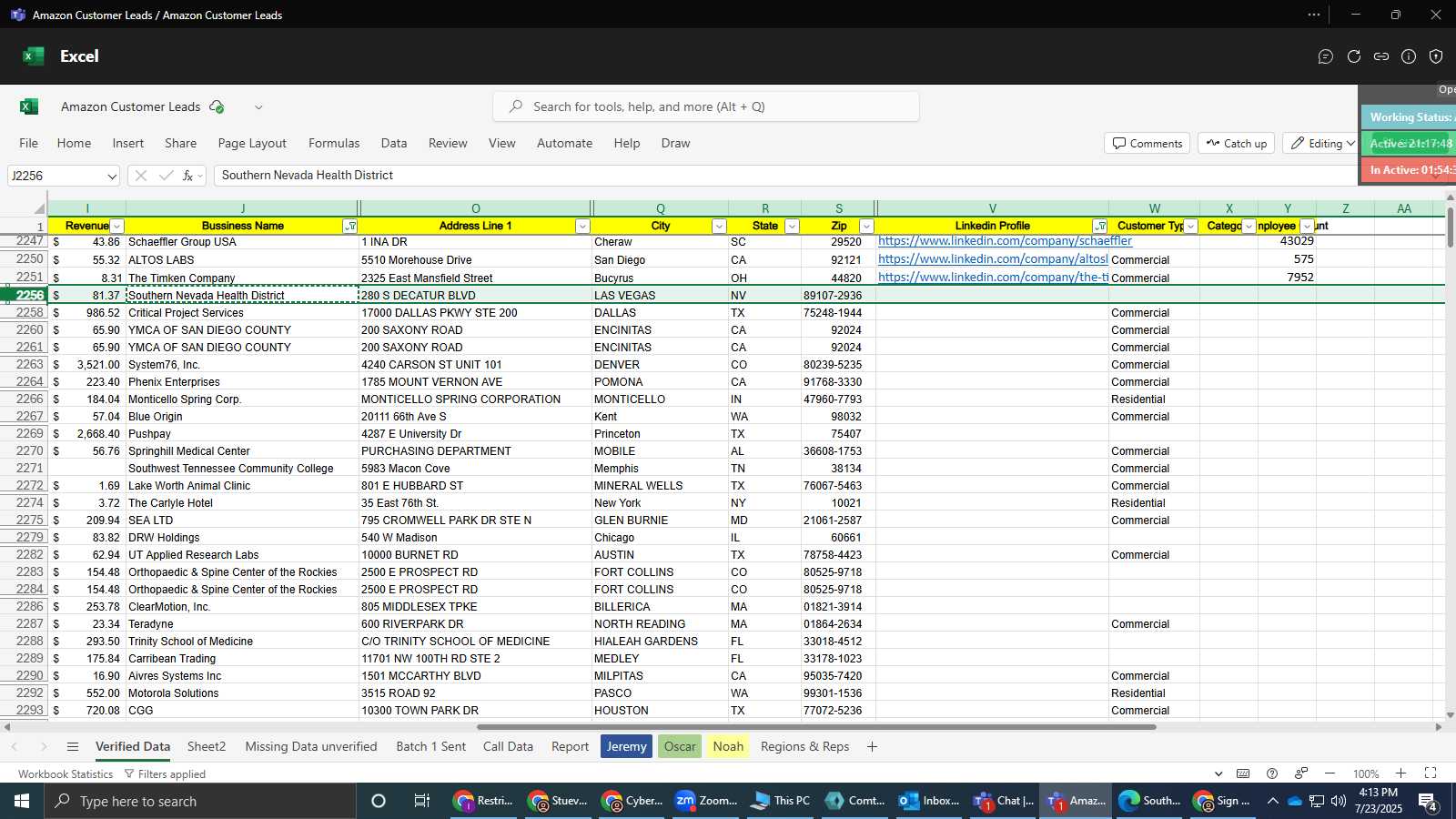Viewport: 1456px width, 819px height.
Task: Confirm formula entry with the checkmark icon
Action: (x=166, y=176)
